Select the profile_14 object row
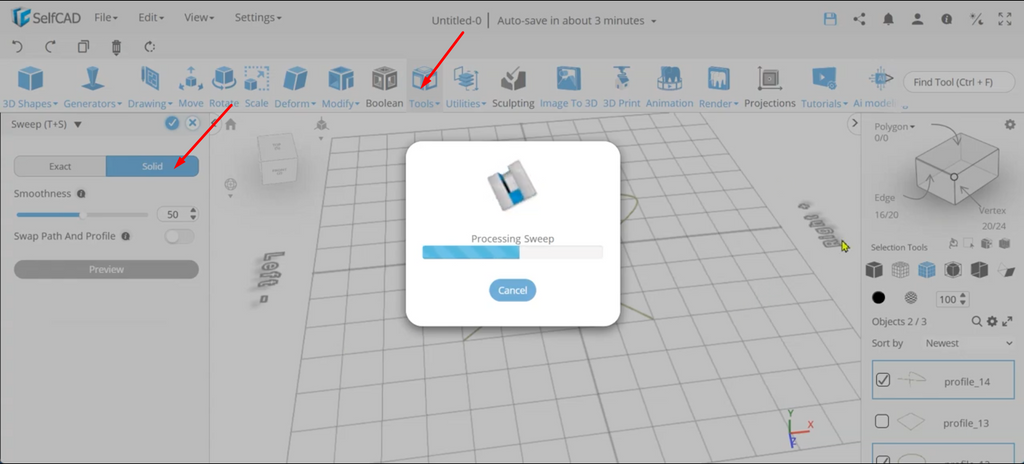 pyautogui.click(x=943, y=380)
